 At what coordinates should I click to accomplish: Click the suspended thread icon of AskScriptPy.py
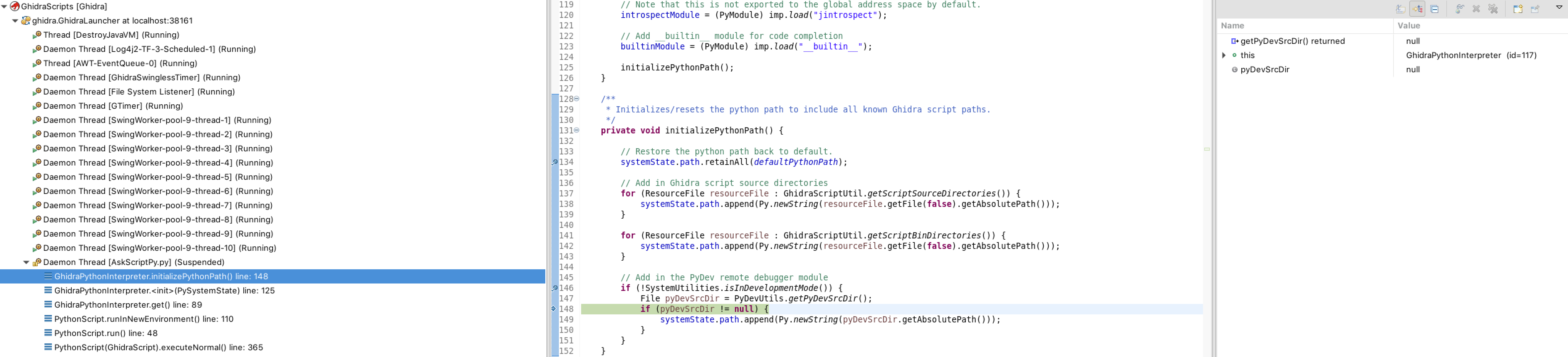coord(36,262)
